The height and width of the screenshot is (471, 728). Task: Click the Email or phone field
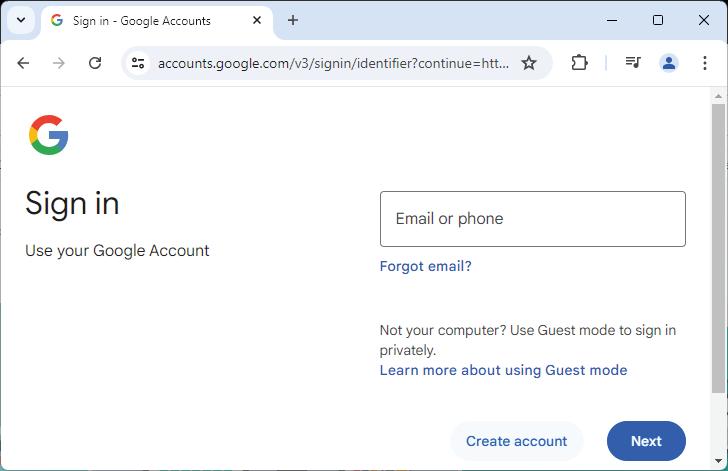coord(532,219)
